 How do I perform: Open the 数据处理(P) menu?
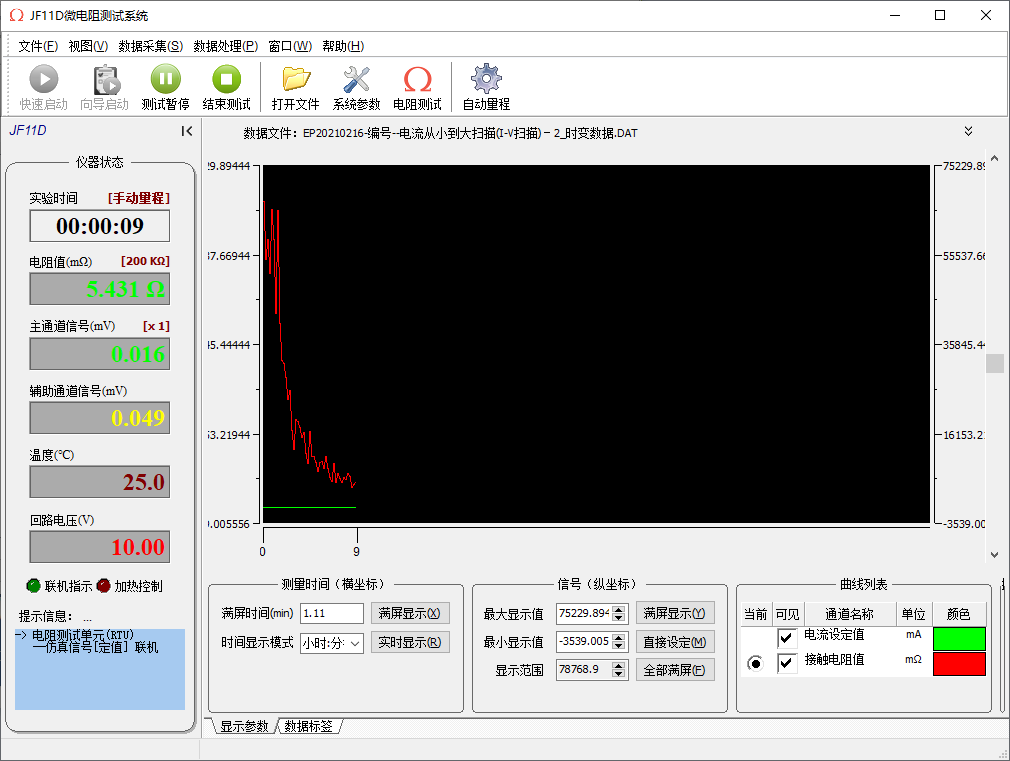[x=225, y=46]
